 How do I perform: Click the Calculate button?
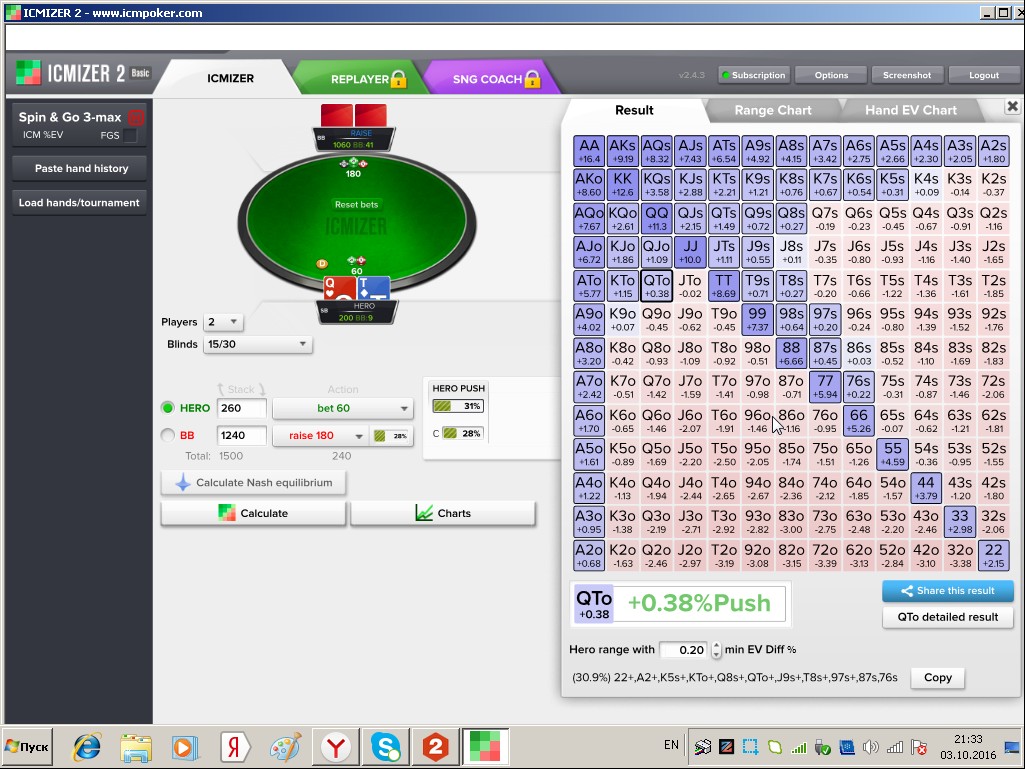click(254, 513)
